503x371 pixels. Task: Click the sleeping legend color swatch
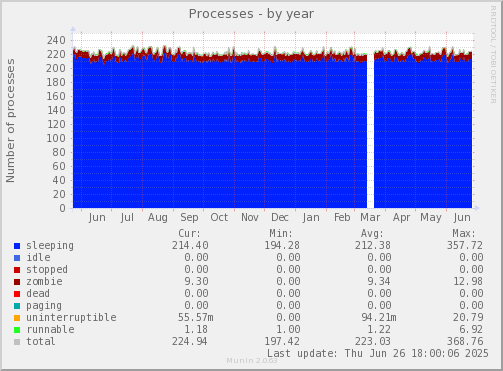click(17, 246)
